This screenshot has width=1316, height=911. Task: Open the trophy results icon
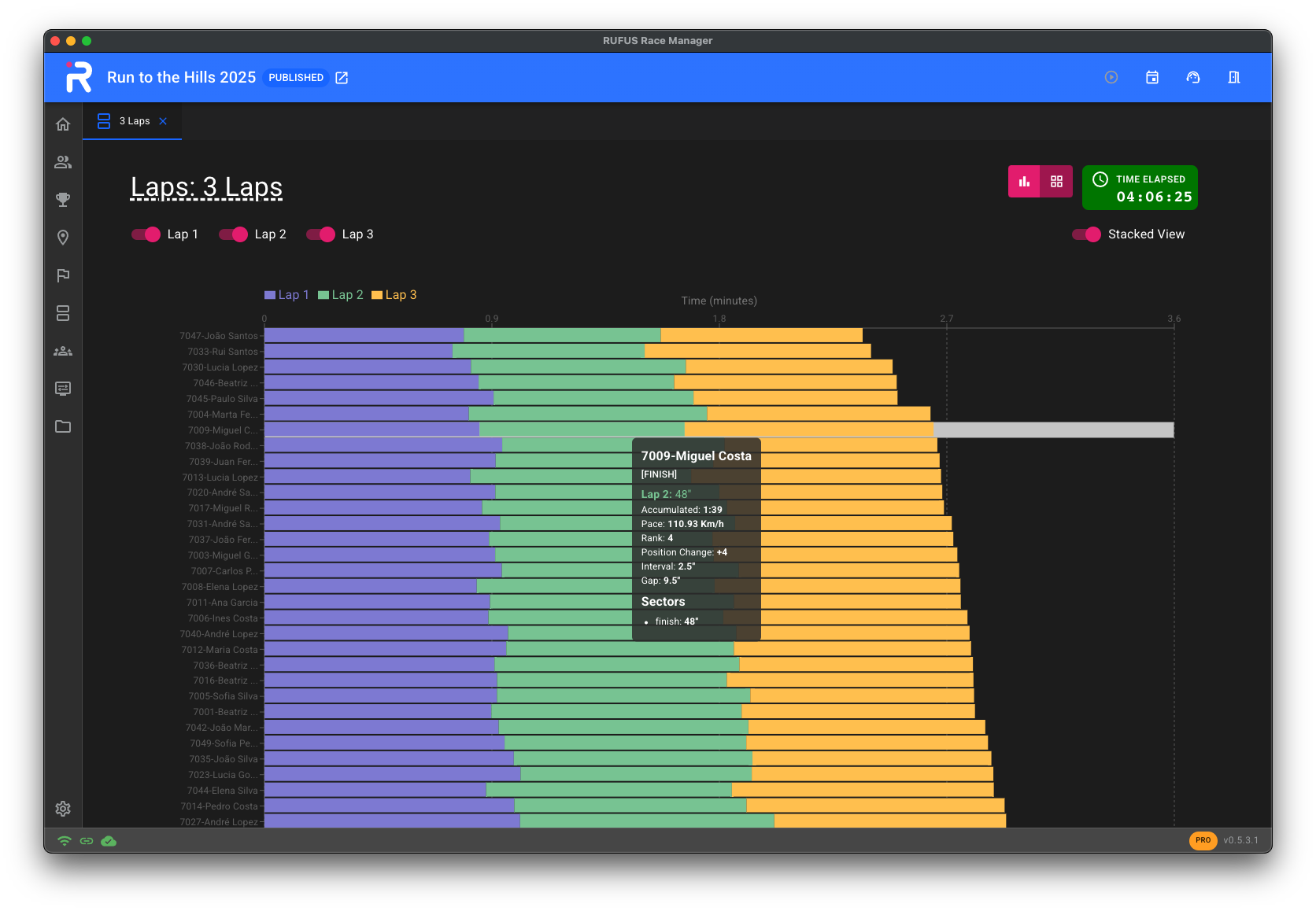[63, 200]
